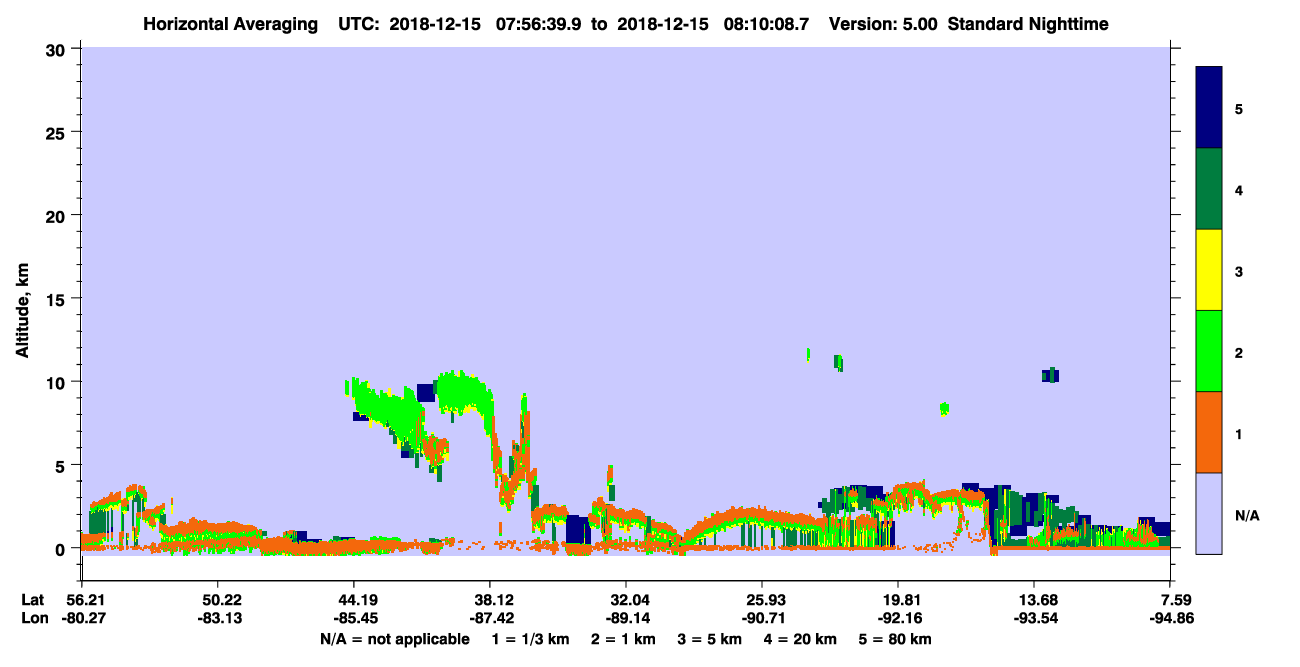Click the dark green color bar segment 4
The height and width of the screenshot is (667, 1300).
pyautogui.click(x=1209, y=189)
